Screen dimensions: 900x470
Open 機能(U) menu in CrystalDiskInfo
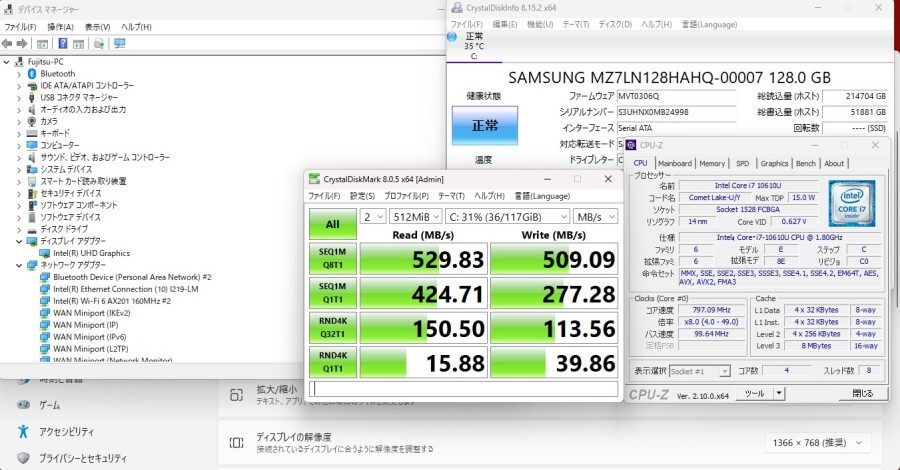pyautogui.click(x=540, y=24)
